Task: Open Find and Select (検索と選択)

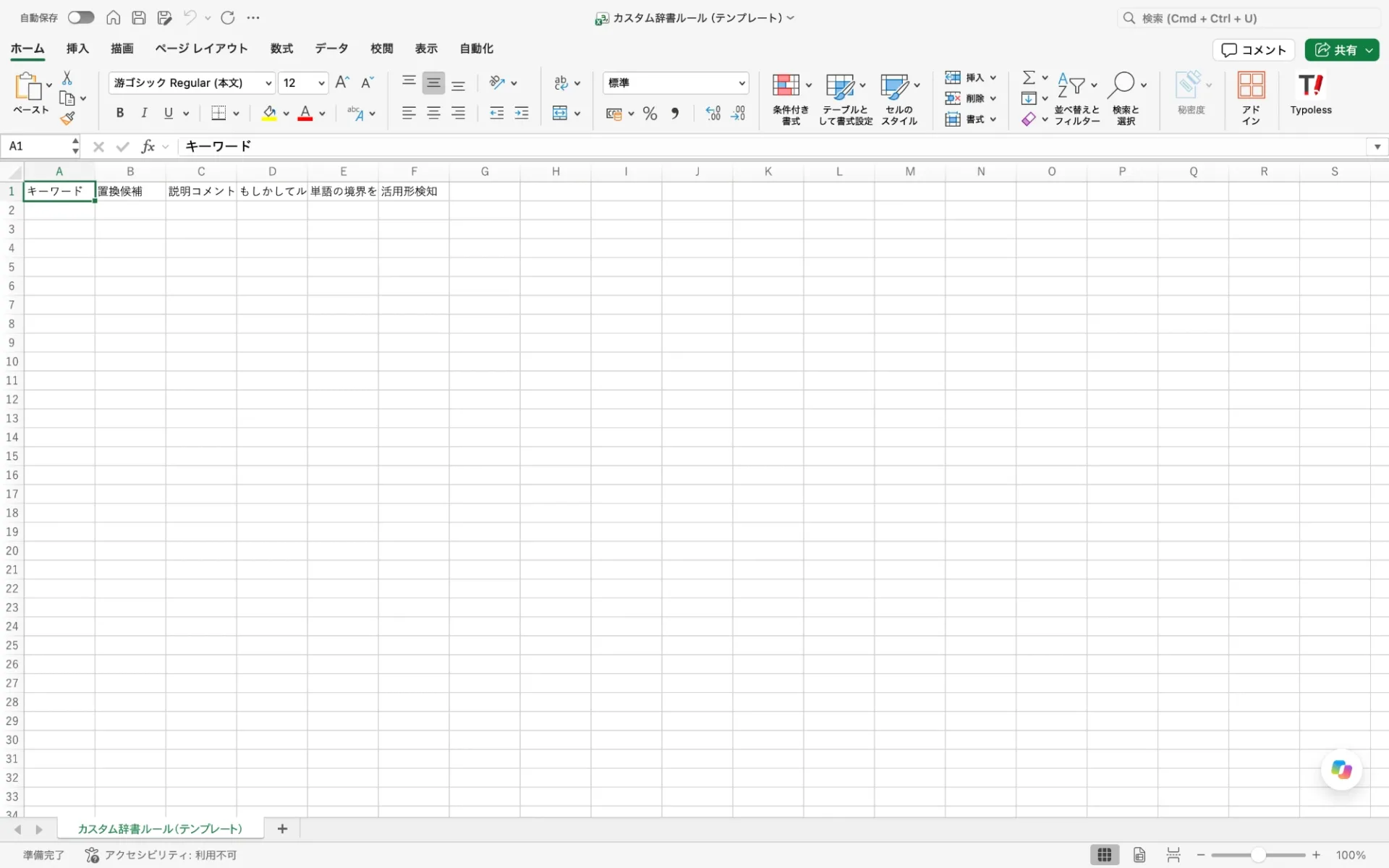Action: click(x=1126, y=99)
